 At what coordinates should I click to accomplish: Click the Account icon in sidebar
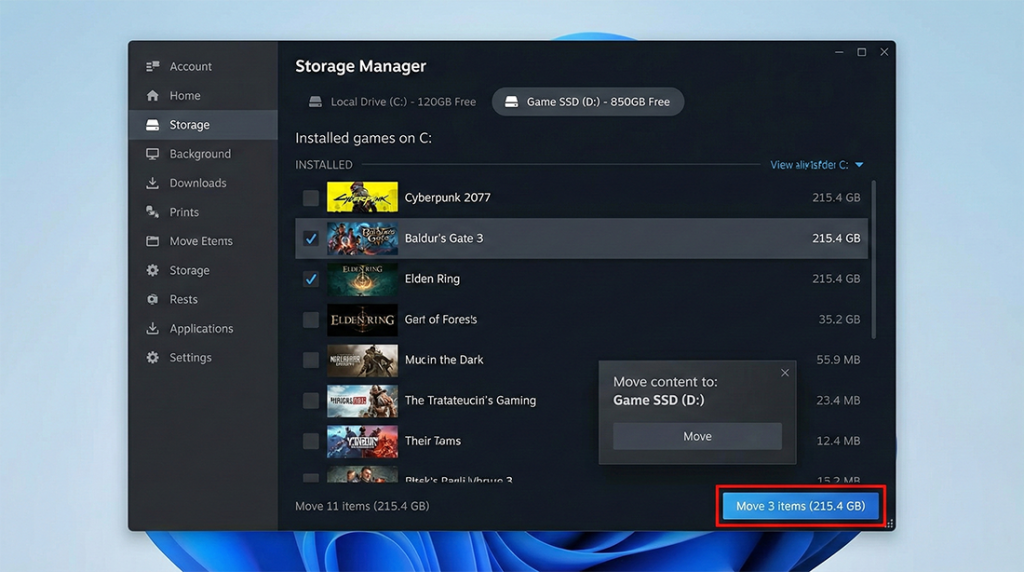click(x=153, y=67)
